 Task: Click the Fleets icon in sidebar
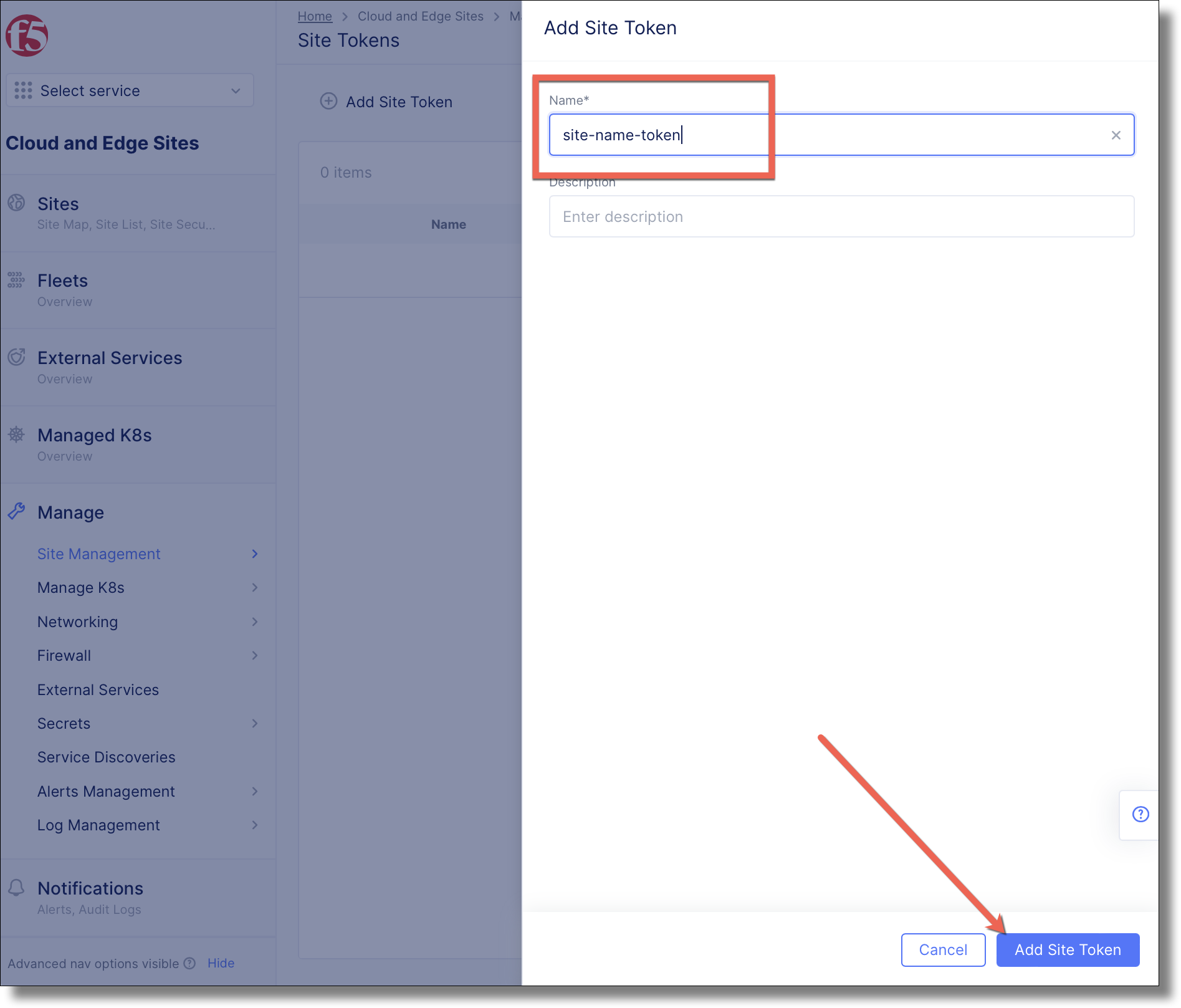(16, 280)
